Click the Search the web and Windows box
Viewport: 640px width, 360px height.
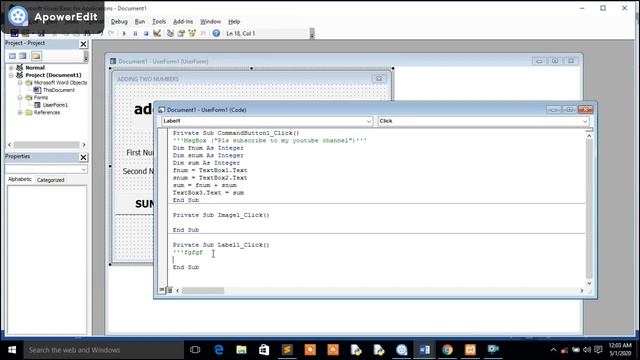coord(104,350)
